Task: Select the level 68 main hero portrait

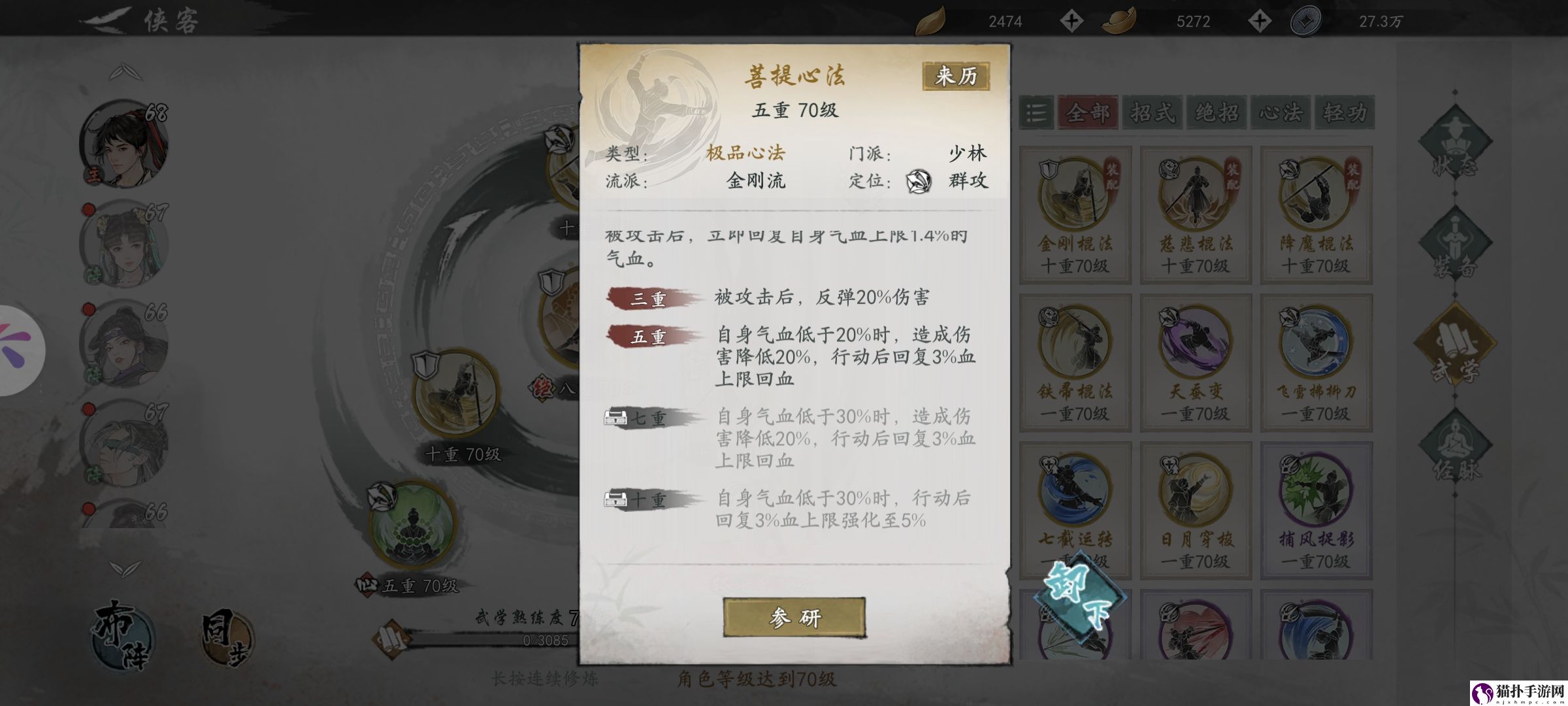Action: [x=124, y=144]
